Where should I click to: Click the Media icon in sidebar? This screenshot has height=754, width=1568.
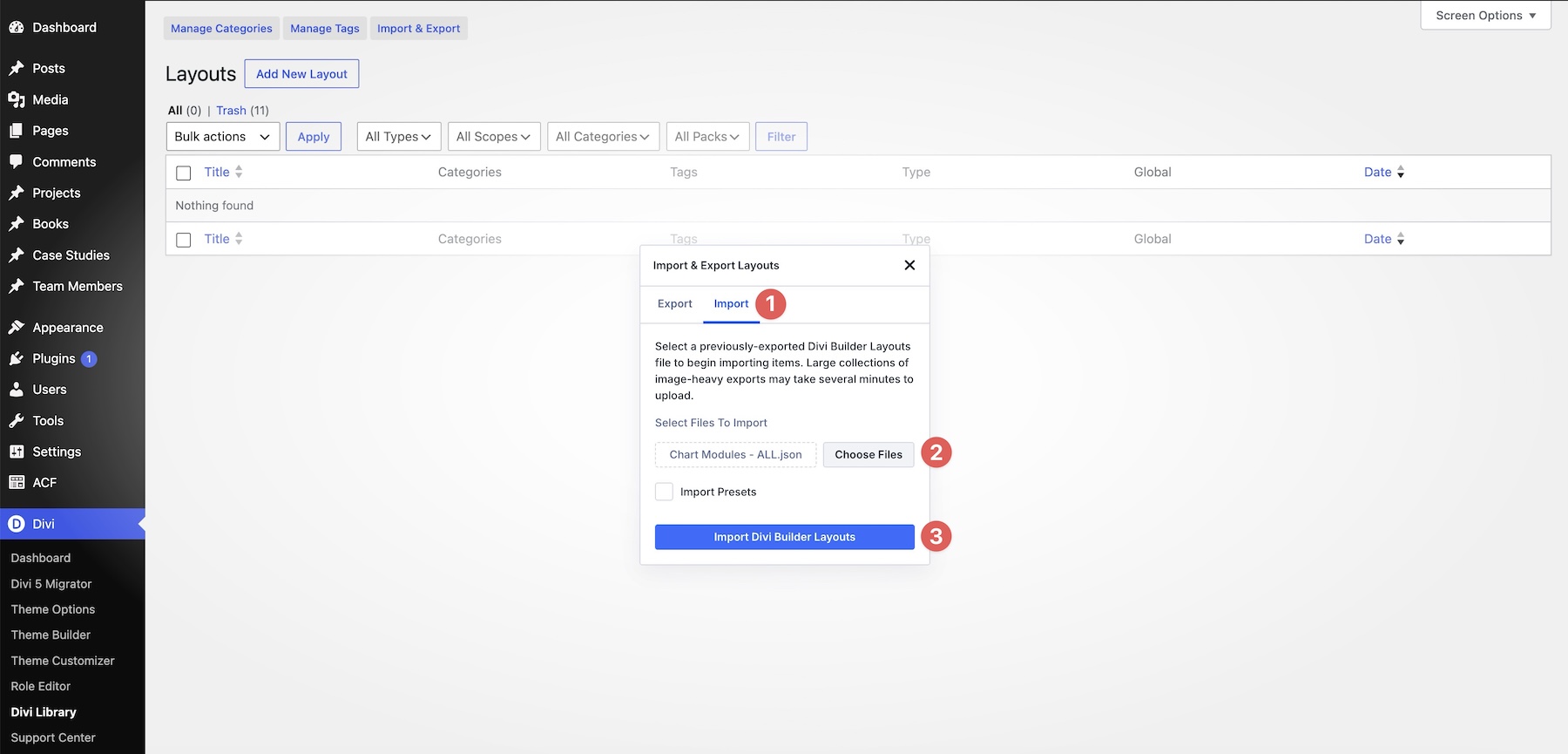[17, 99]
